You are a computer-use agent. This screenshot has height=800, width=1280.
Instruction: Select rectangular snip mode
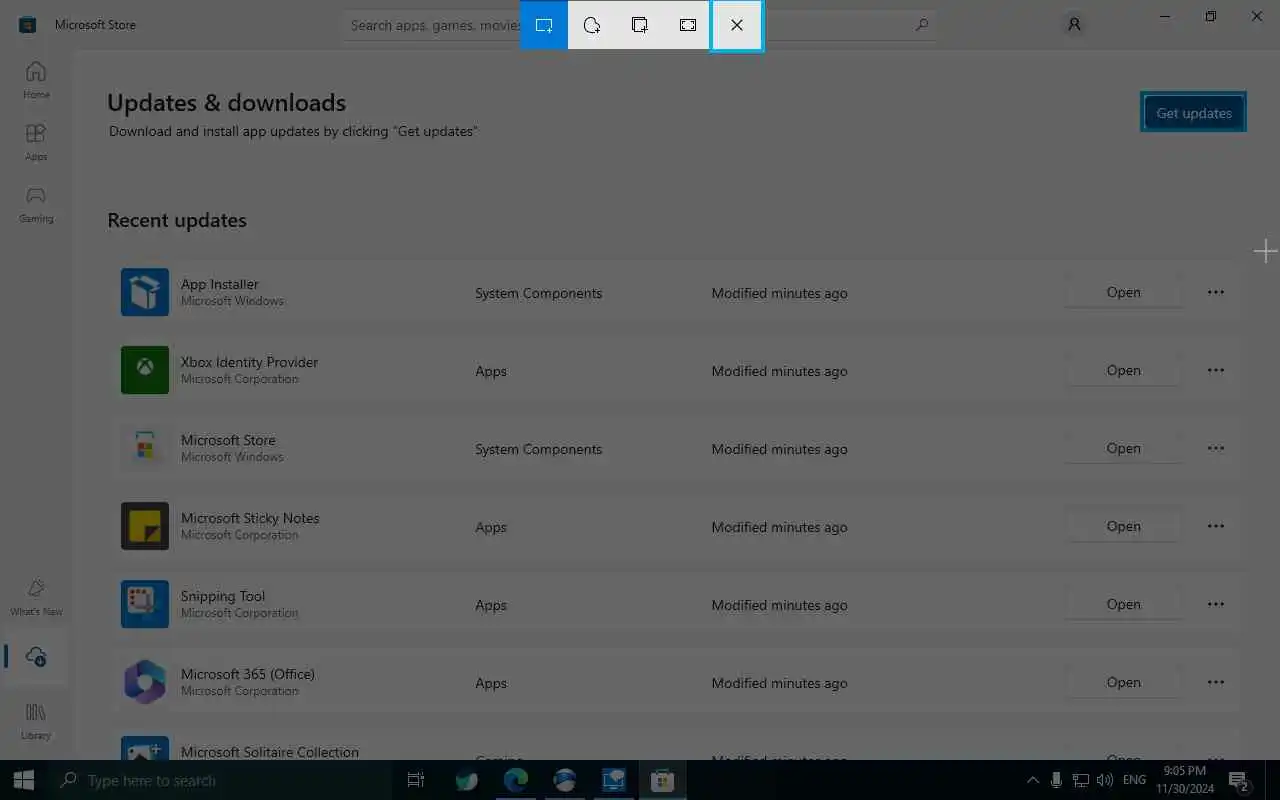click(x=544, y=25)
